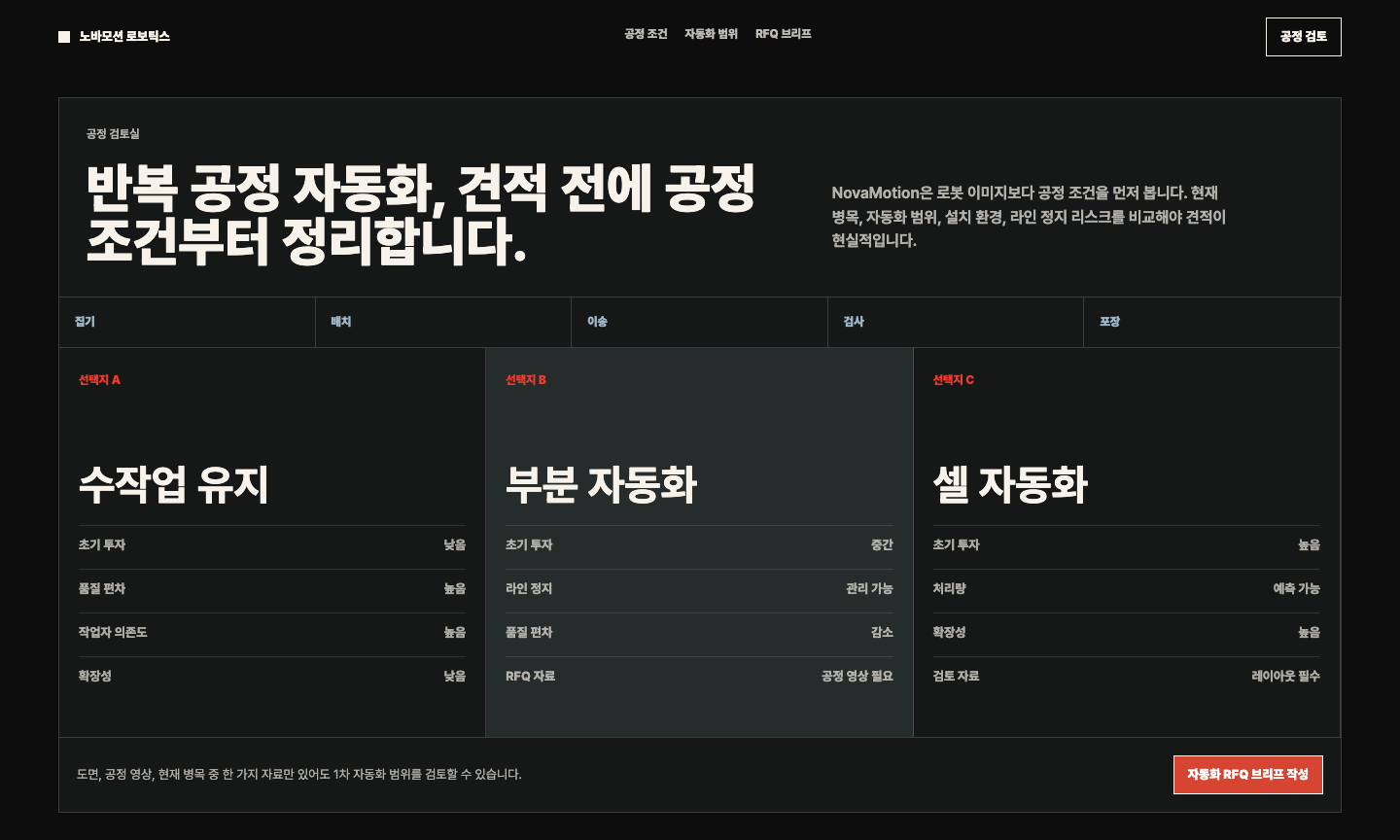The image size is (1400, 840).
Task: Switch to the 검사 tab
Action: pos(956,322)
